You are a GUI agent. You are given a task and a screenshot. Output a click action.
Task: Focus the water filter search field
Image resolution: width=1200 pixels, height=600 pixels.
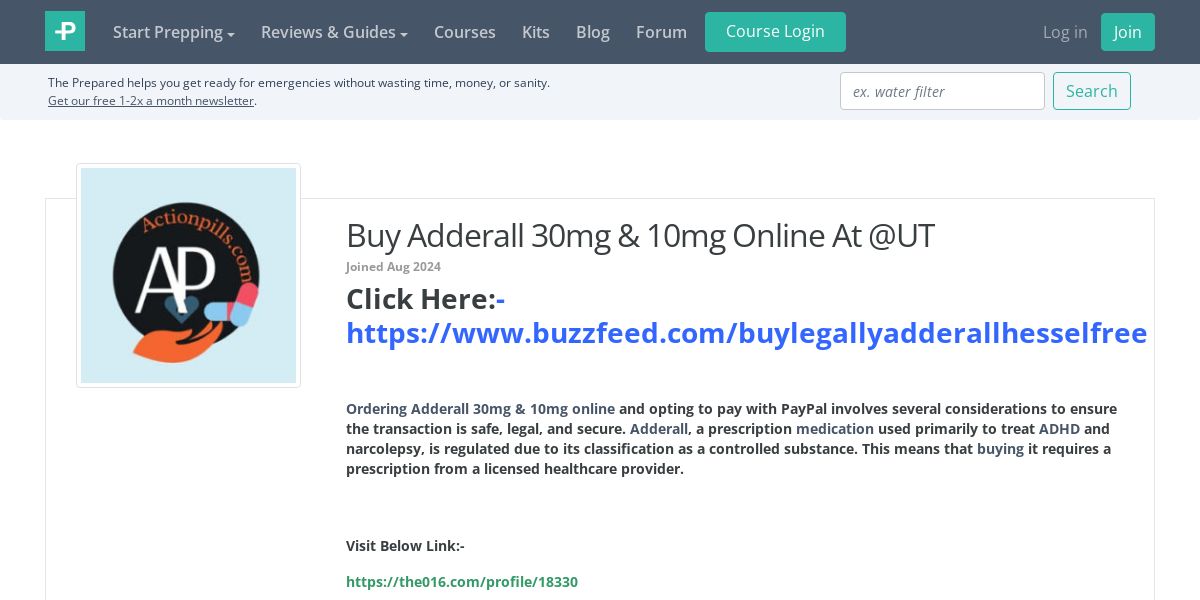pyautogui.click(x=942, y=91)
